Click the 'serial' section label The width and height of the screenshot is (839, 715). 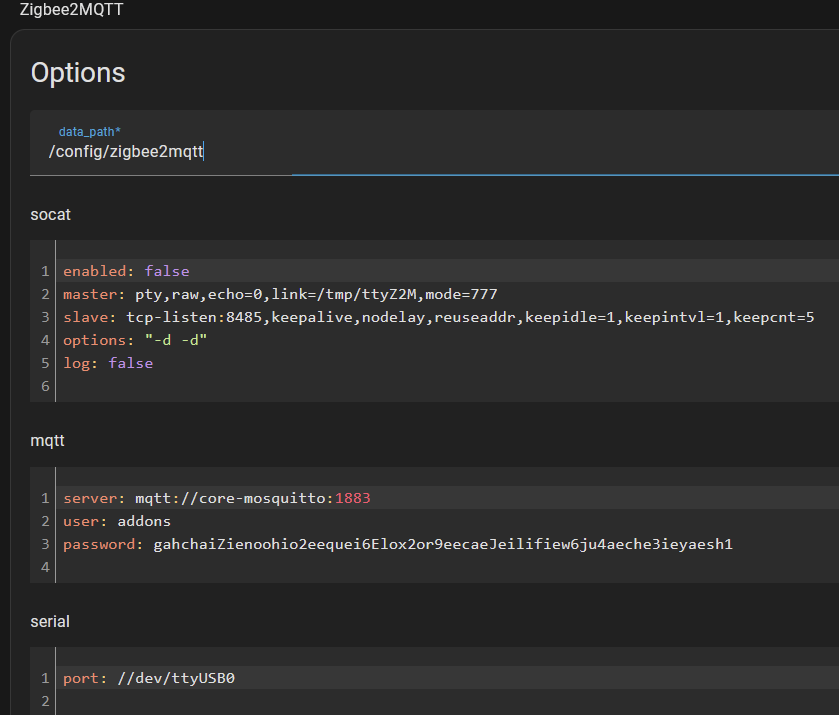click(50, 621)
